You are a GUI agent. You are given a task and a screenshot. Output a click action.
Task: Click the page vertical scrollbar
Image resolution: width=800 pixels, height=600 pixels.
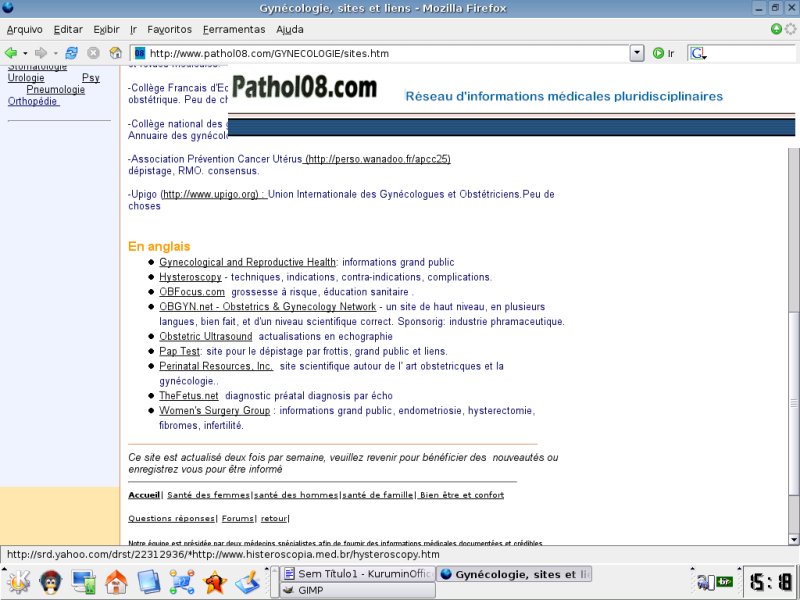794,350
